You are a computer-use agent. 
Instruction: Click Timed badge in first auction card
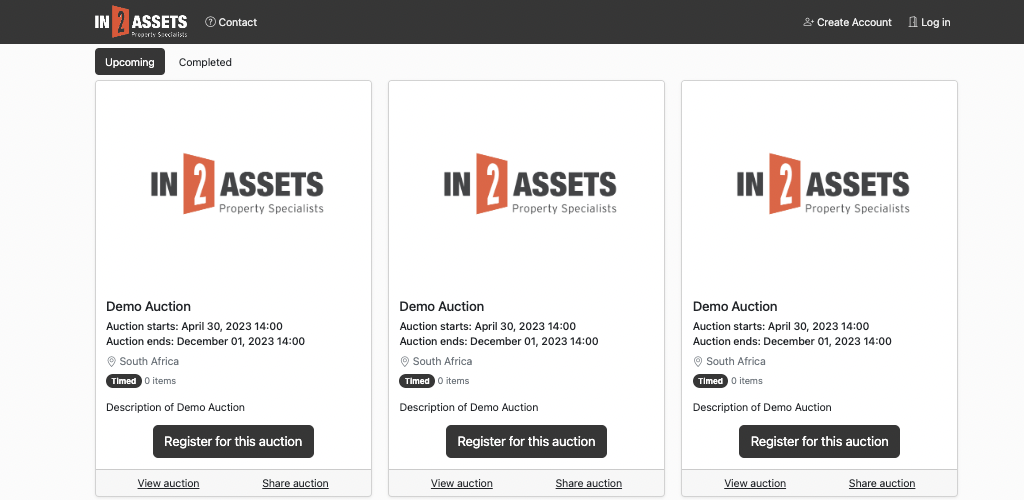(x=123, y=381)
